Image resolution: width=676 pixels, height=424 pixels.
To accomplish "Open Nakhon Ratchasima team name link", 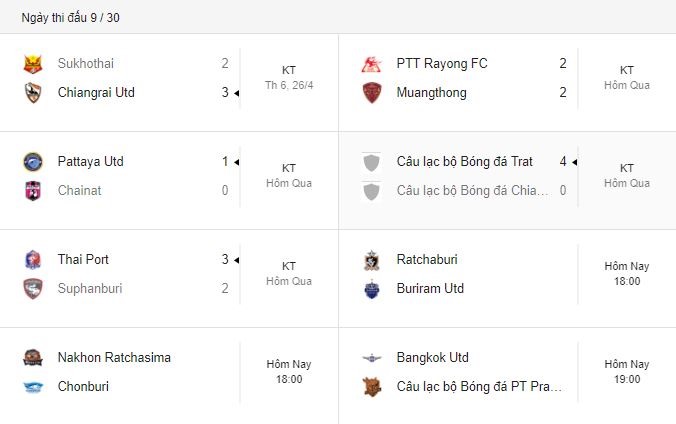I will [114, 358].
